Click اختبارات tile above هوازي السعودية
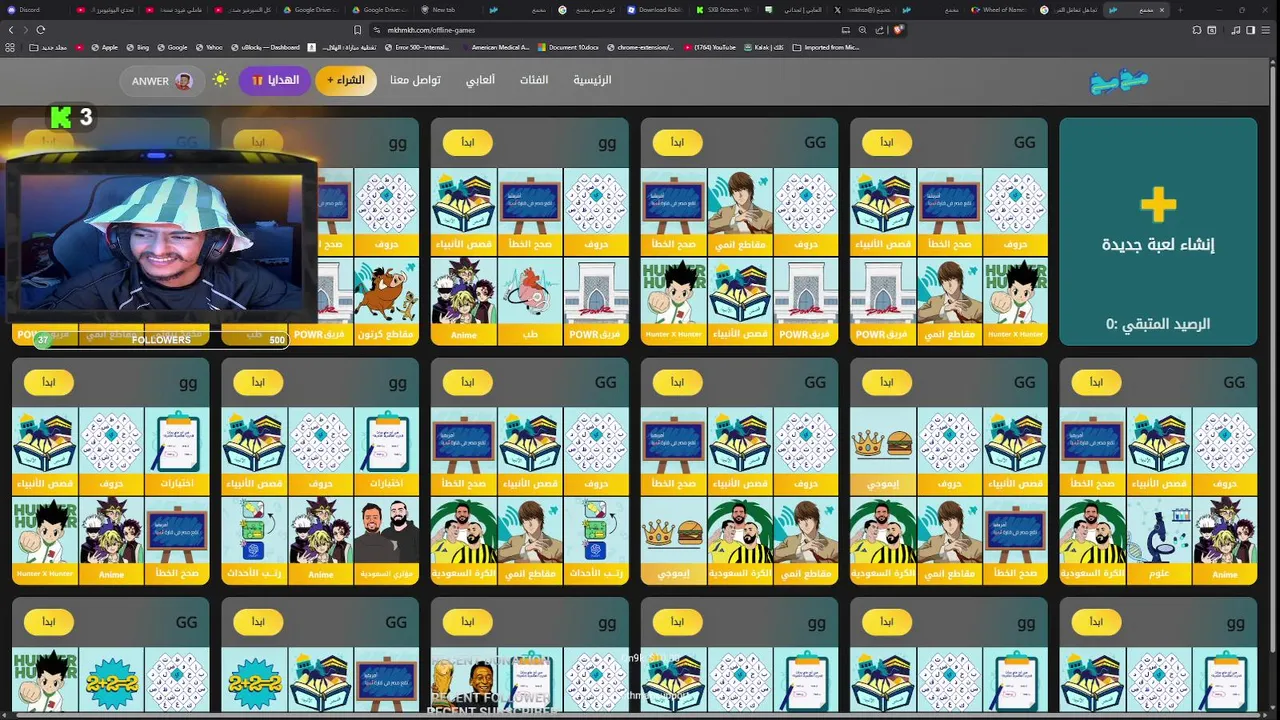The width and height of the screenshot is (1280, 720). click(x=386, y=451)
